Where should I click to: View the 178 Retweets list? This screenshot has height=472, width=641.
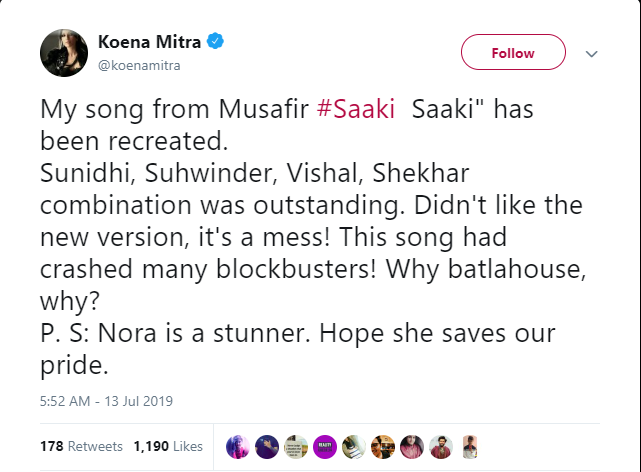tap(81, 446)
